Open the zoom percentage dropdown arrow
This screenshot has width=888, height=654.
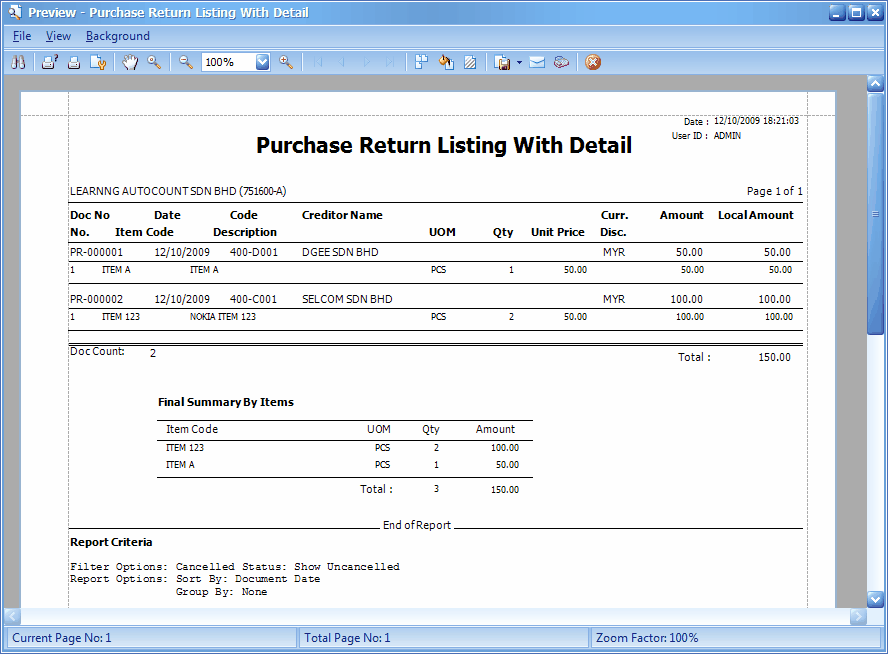pos(262,62)
